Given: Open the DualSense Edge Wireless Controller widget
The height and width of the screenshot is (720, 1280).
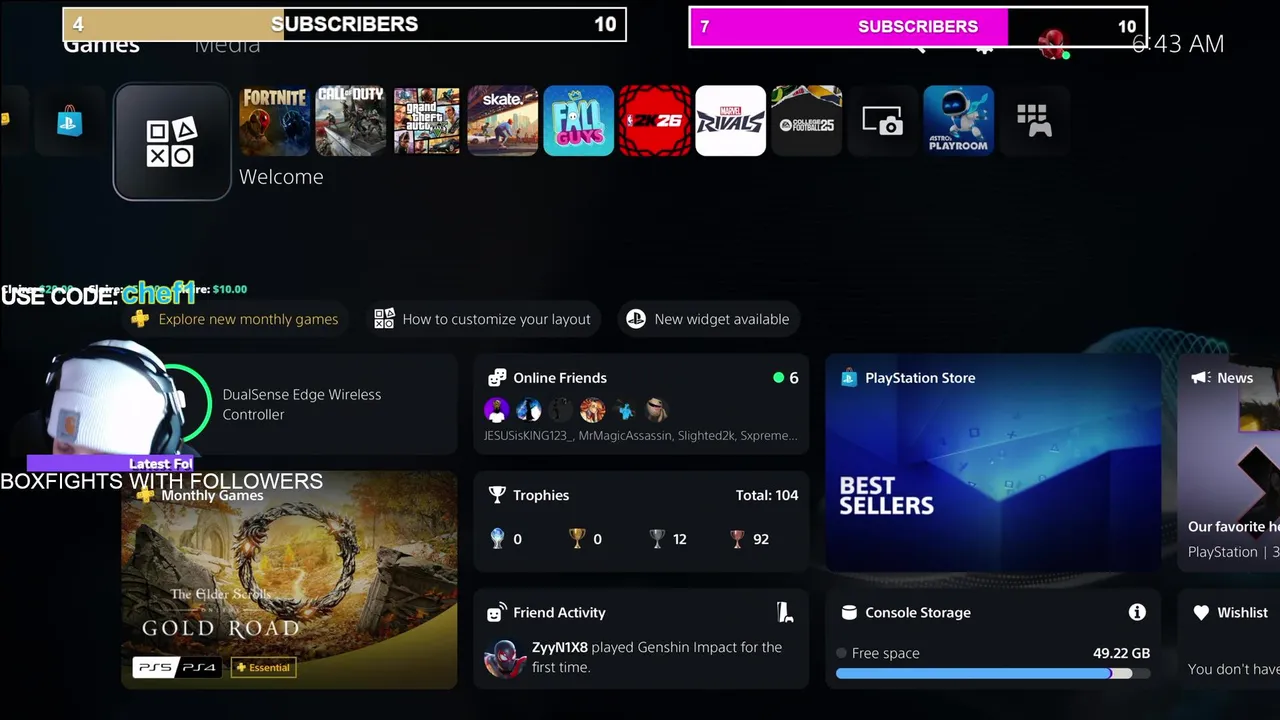Looking at the screenshot, I should click(289, 404).
